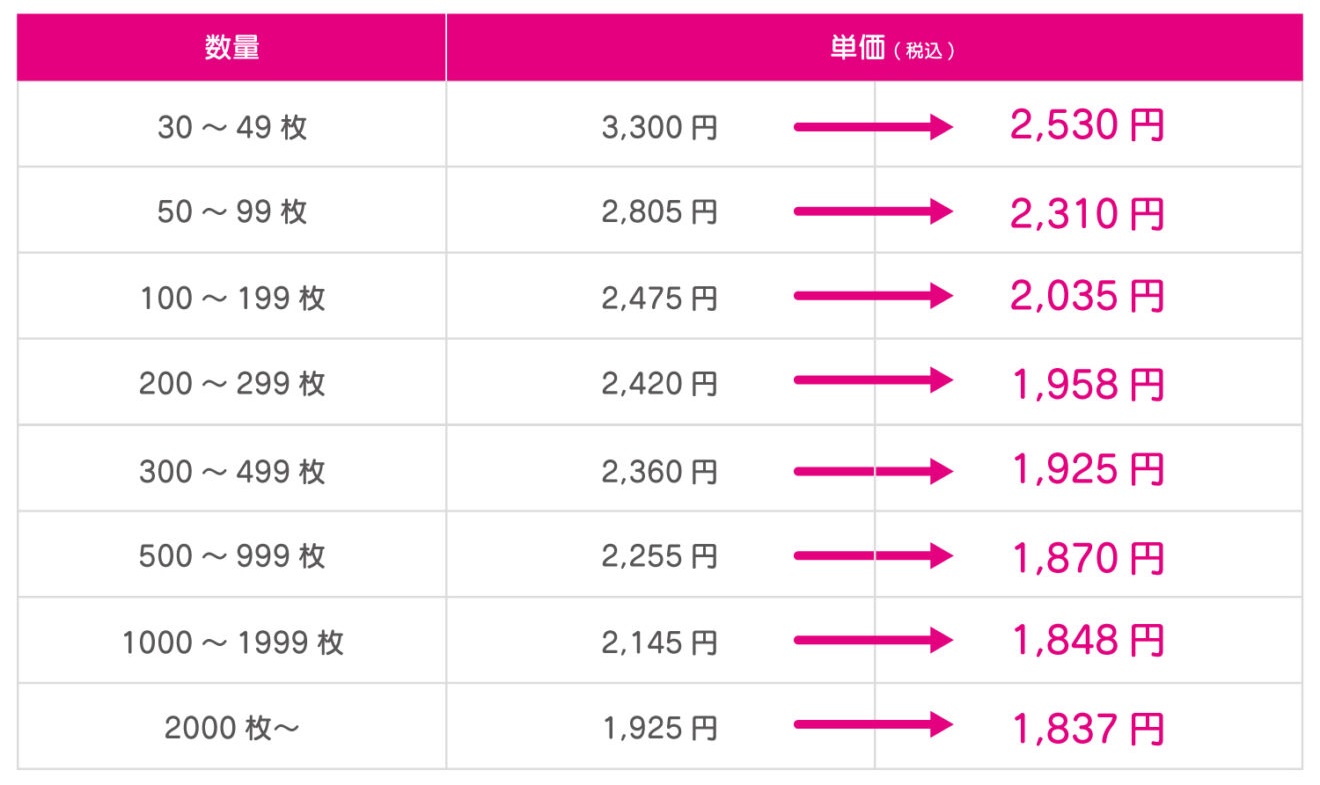This screenshot has width=1320, height=785.
Task: Click the discounted price 1,848円
Action: tap(1087, 641)
